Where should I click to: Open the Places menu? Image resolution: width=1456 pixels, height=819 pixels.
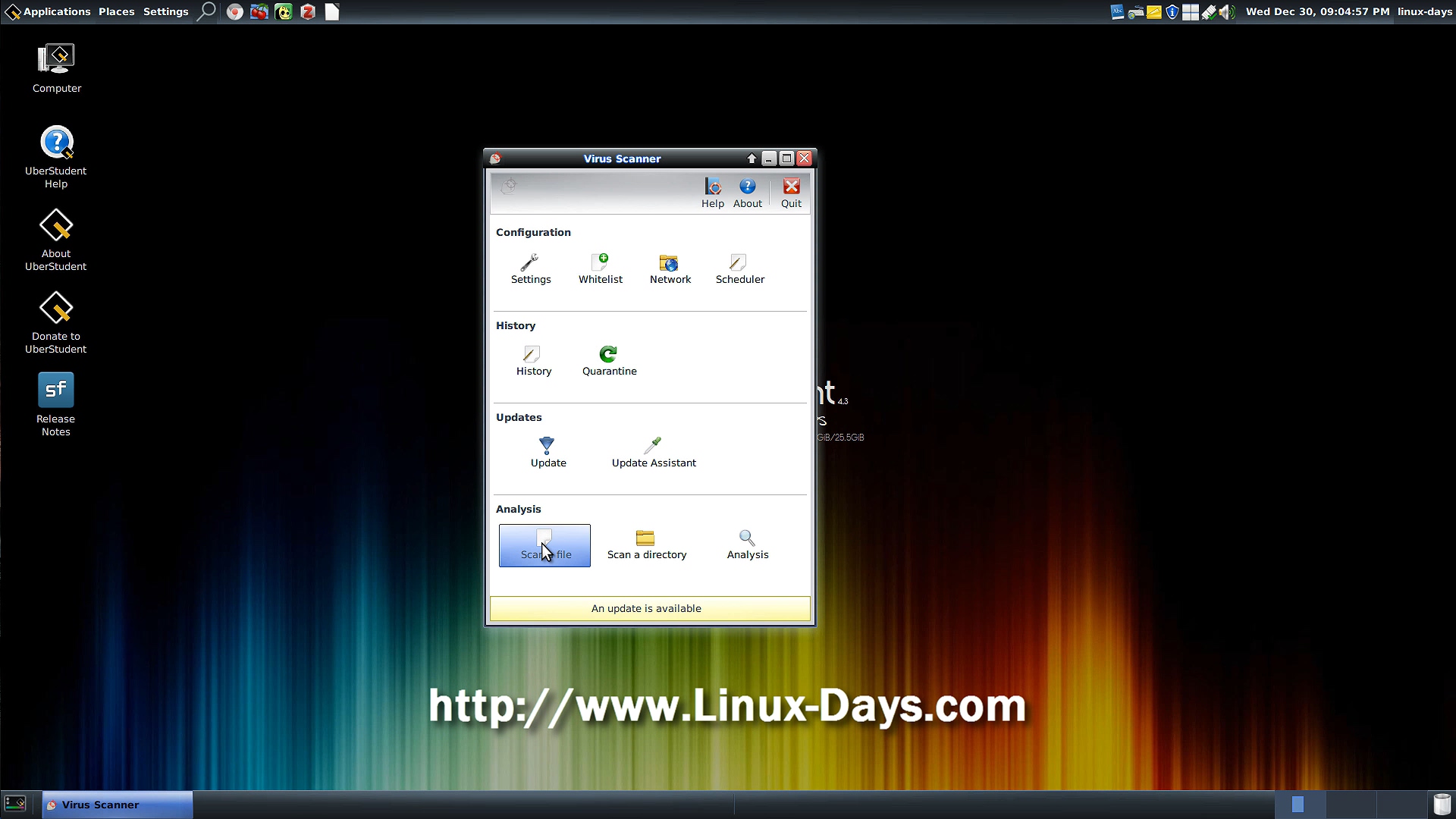click(116, 11)
